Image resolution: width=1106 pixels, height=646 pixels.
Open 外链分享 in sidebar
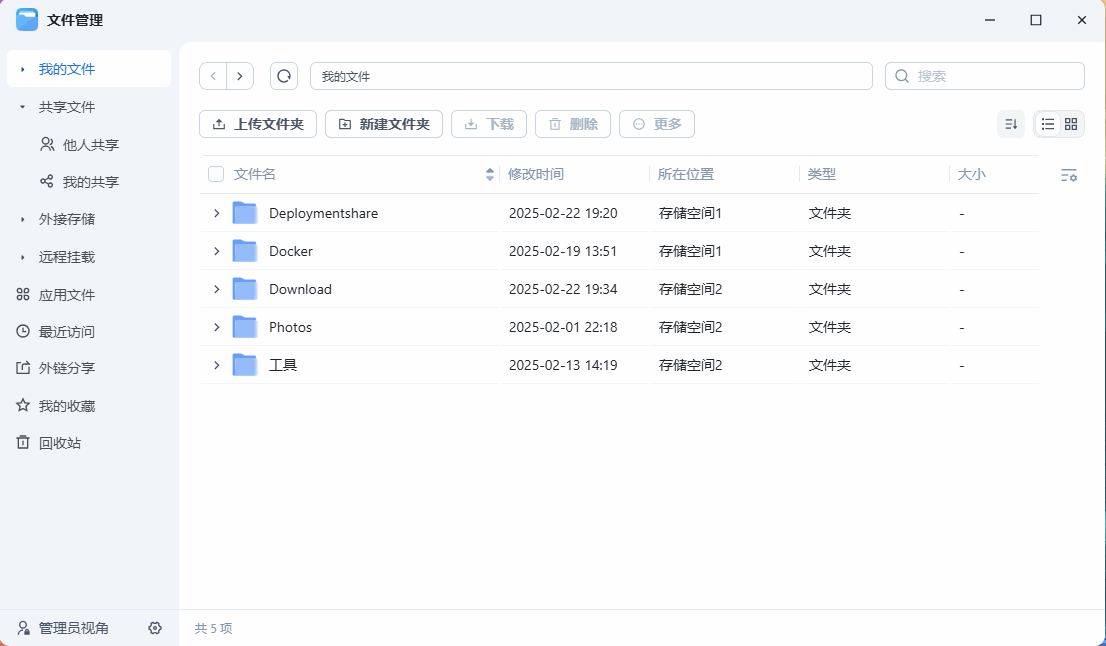point(66,368)
